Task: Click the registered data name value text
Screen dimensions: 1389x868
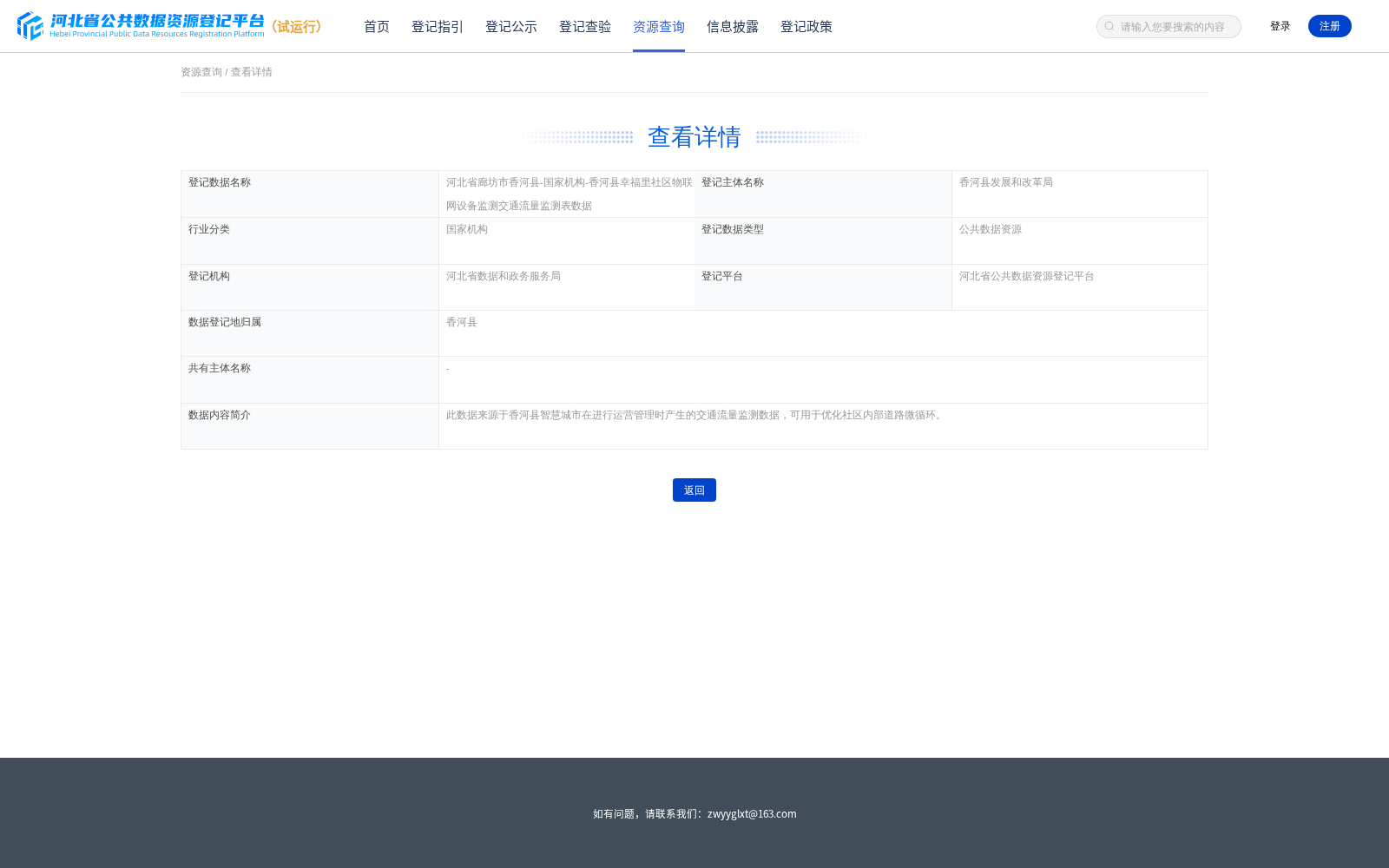Action: pos(569,194)
